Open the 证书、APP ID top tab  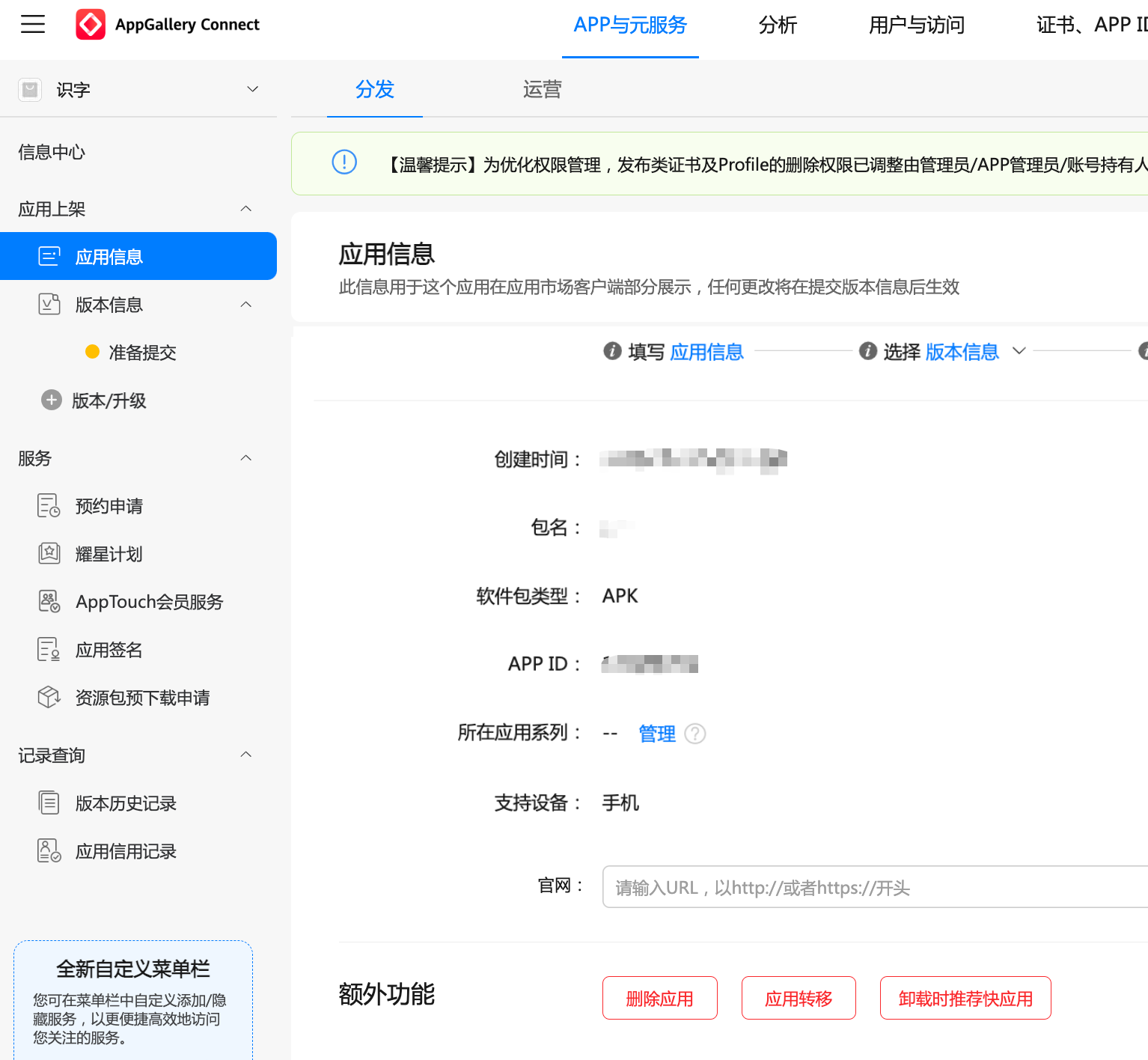pyautogui.click(x=1092, y=25)
